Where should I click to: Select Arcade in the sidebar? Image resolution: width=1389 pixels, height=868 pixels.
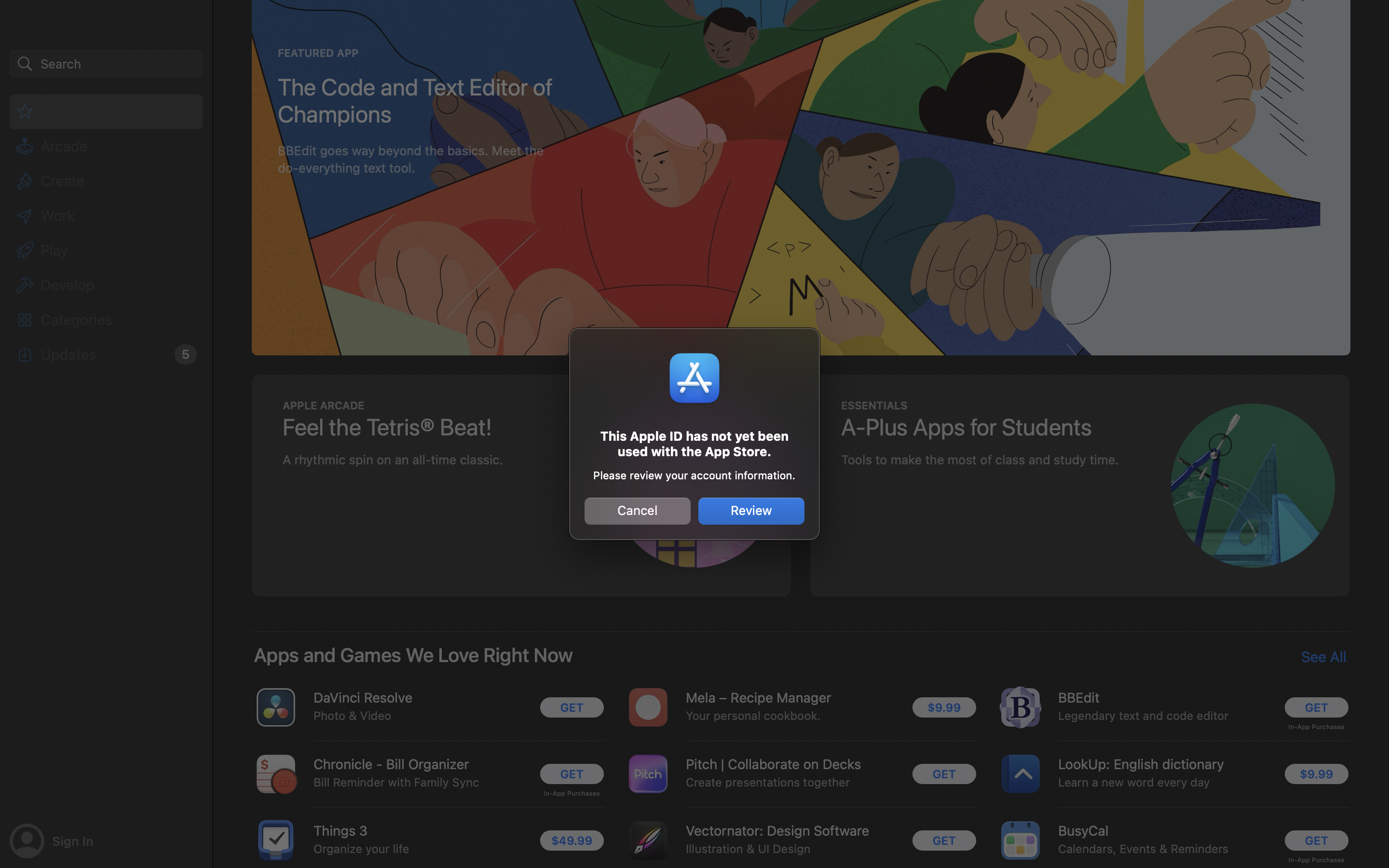pyautogui.click(x=106, y=147)
